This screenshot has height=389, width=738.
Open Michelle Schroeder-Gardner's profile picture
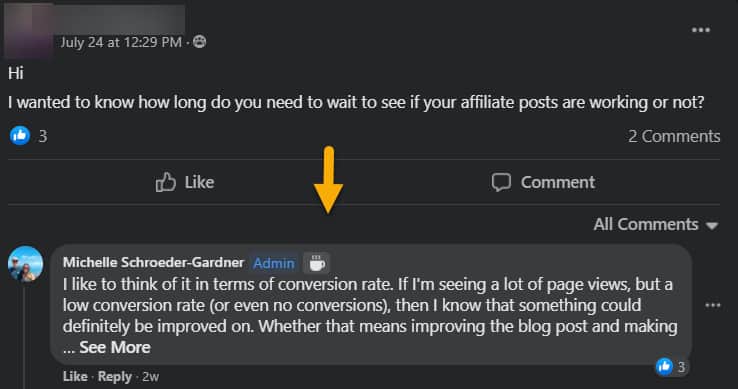coord(25,264)
